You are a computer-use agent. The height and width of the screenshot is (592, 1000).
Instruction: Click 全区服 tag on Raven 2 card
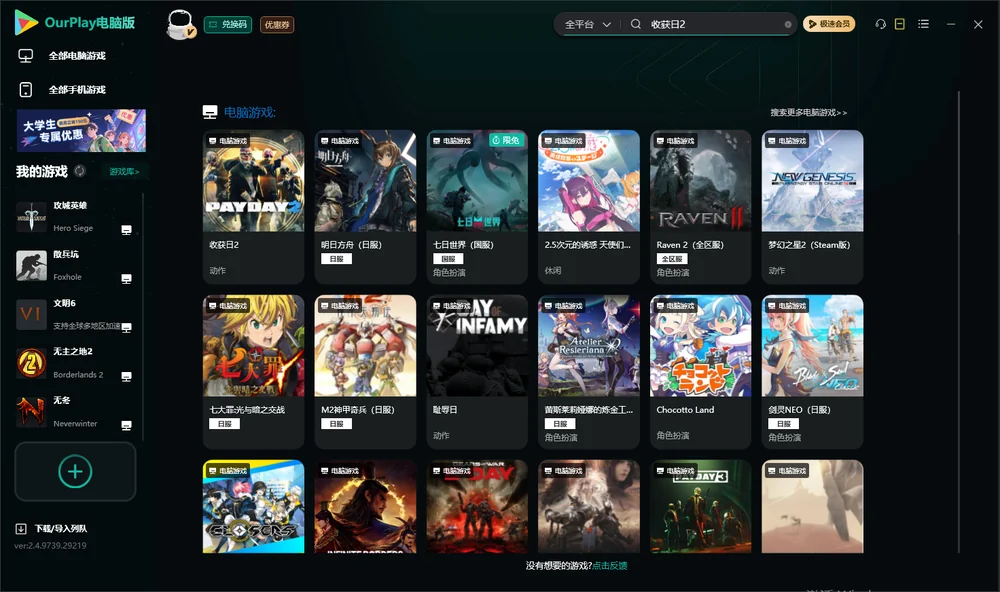click(672, 259)
